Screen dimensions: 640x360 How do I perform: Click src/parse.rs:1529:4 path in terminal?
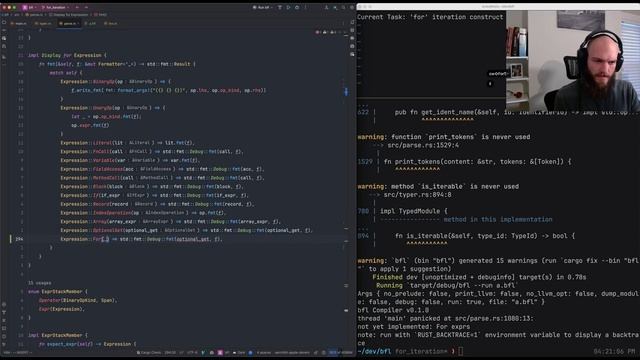click(423, 145)
